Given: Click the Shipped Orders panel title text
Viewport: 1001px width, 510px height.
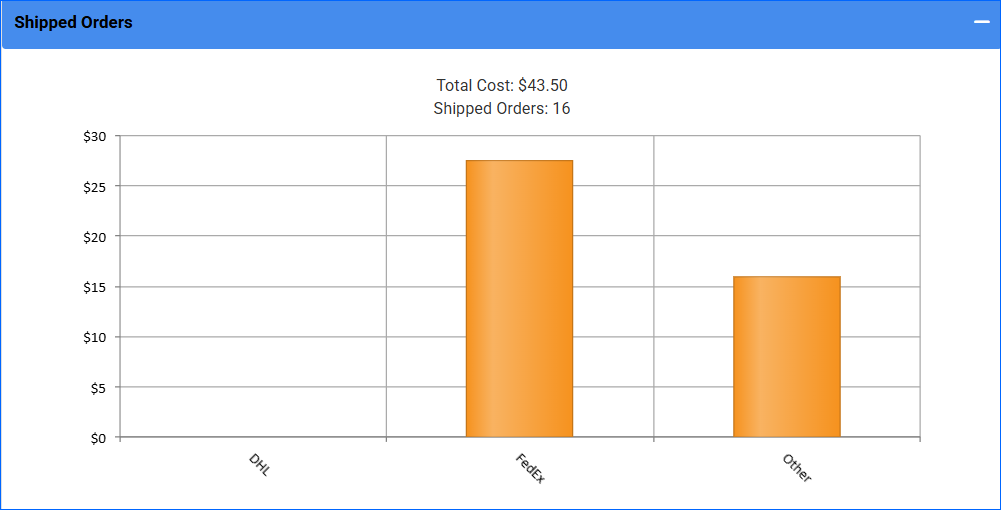Looking at the screenshot, I should (x=73, y=22).
